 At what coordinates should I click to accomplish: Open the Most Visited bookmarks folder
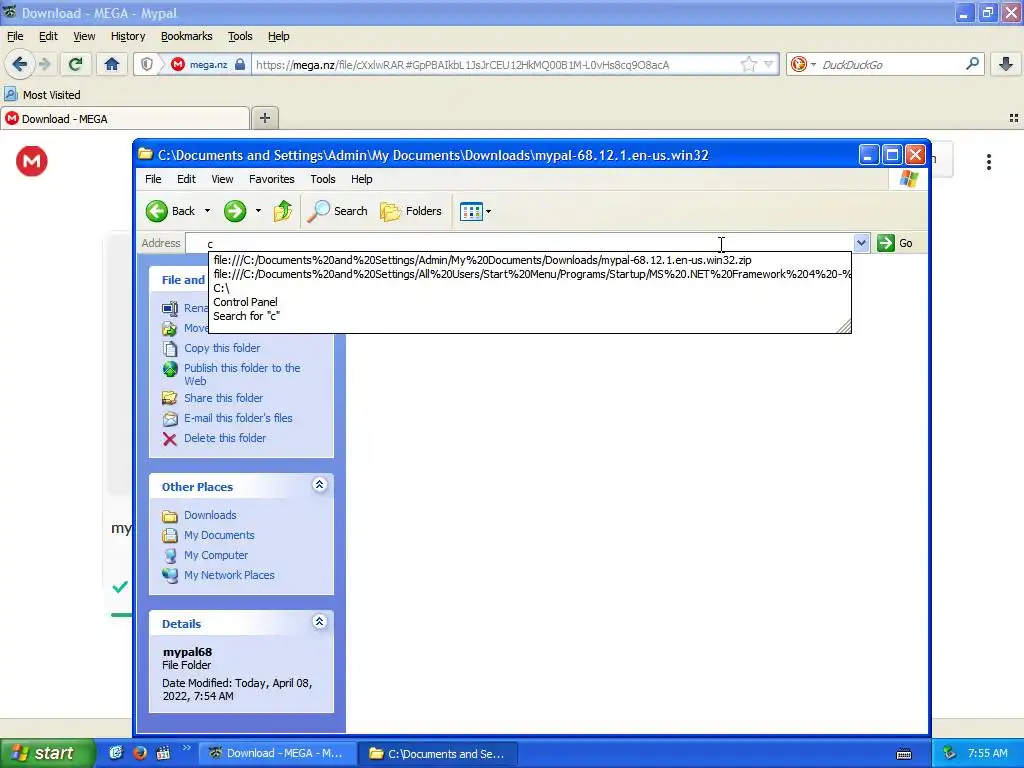click(42, 95)
